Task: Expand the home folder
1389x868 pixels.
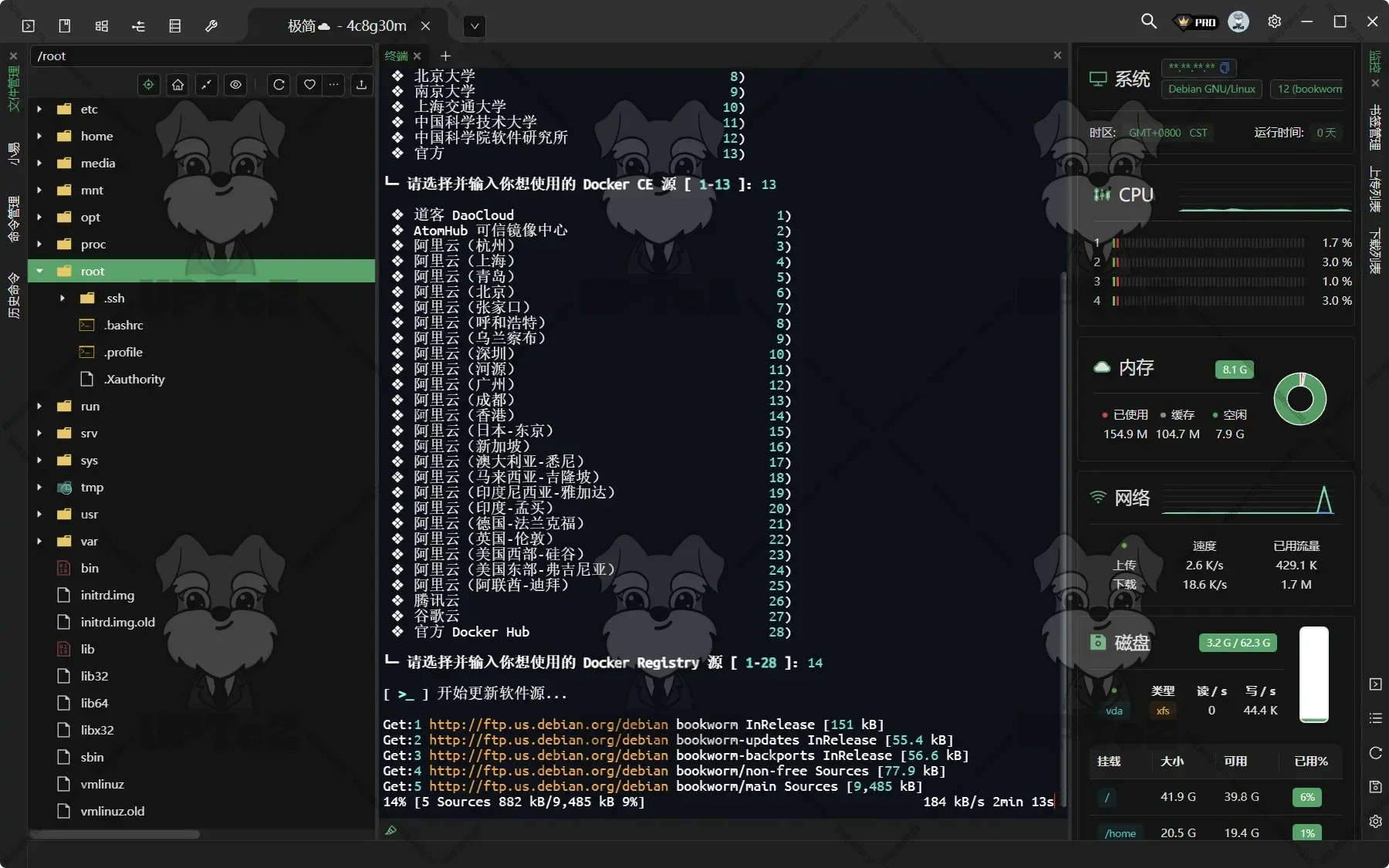Action: click(x=39, y=137)
